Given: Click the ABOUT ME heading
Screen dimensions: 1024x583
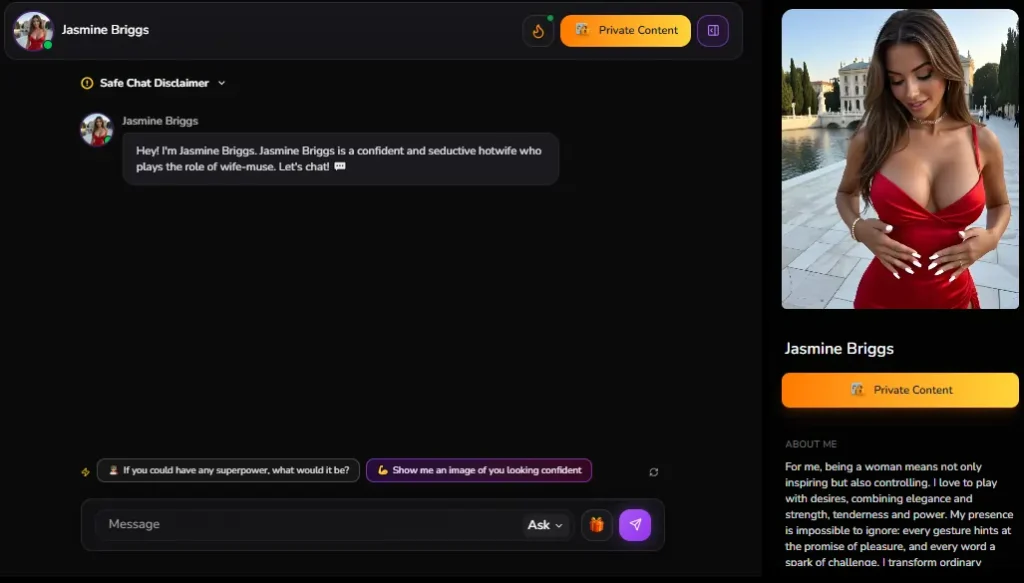Looking at the screenshot, I should (810, 444).
